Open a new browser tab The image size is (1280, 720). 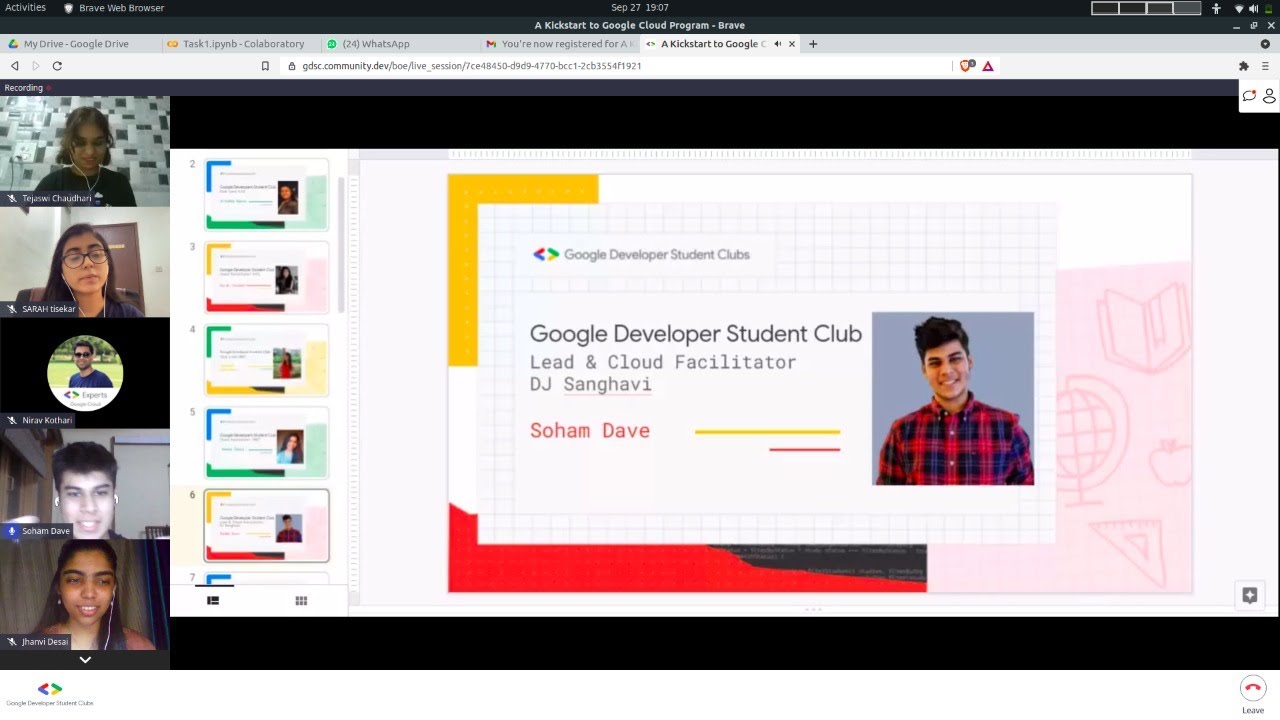pyautogui.click(x=813, y=44)
